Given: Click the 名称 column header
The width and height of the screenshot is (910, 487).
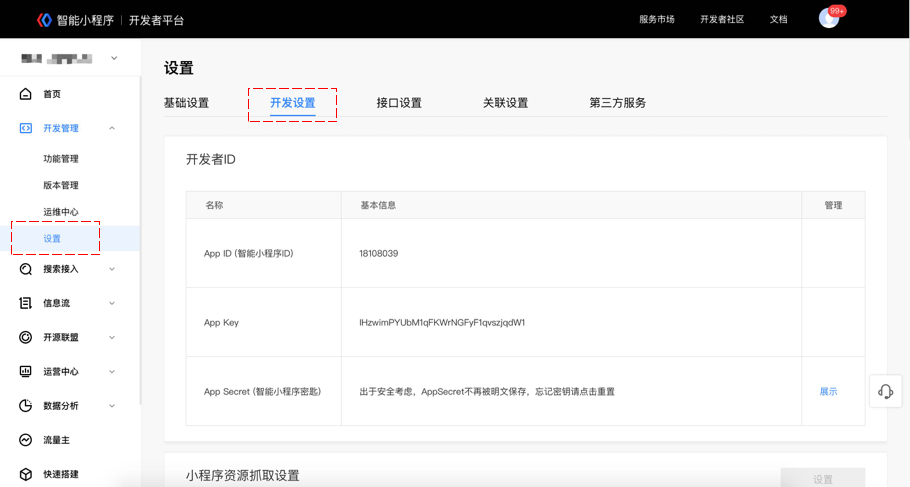Looking at the screenshot, I should tap(214, 205).
